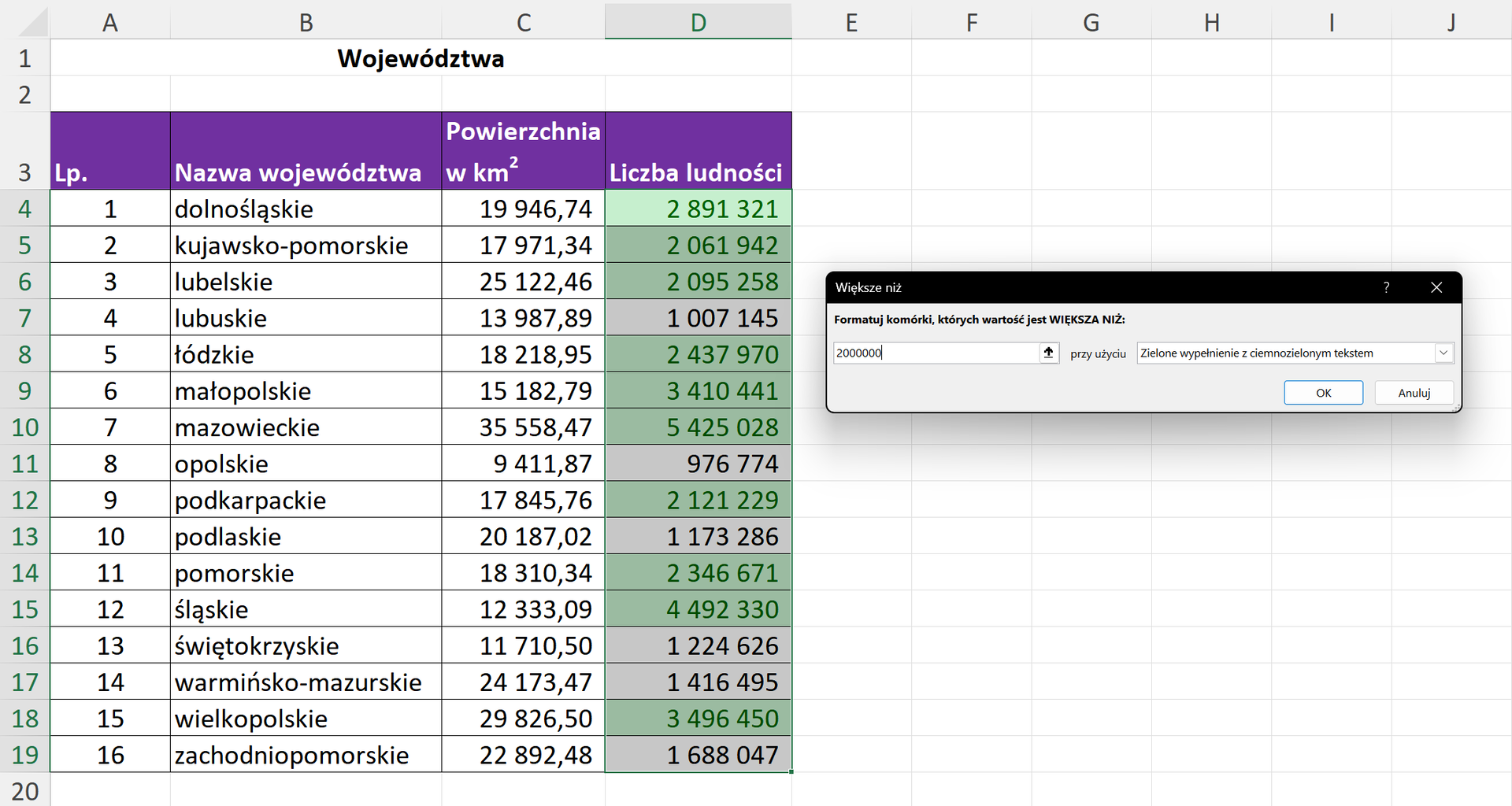Close the Większe niż dialog
Viewport: 1512px width, 806px height.
tap(1436, 288)
